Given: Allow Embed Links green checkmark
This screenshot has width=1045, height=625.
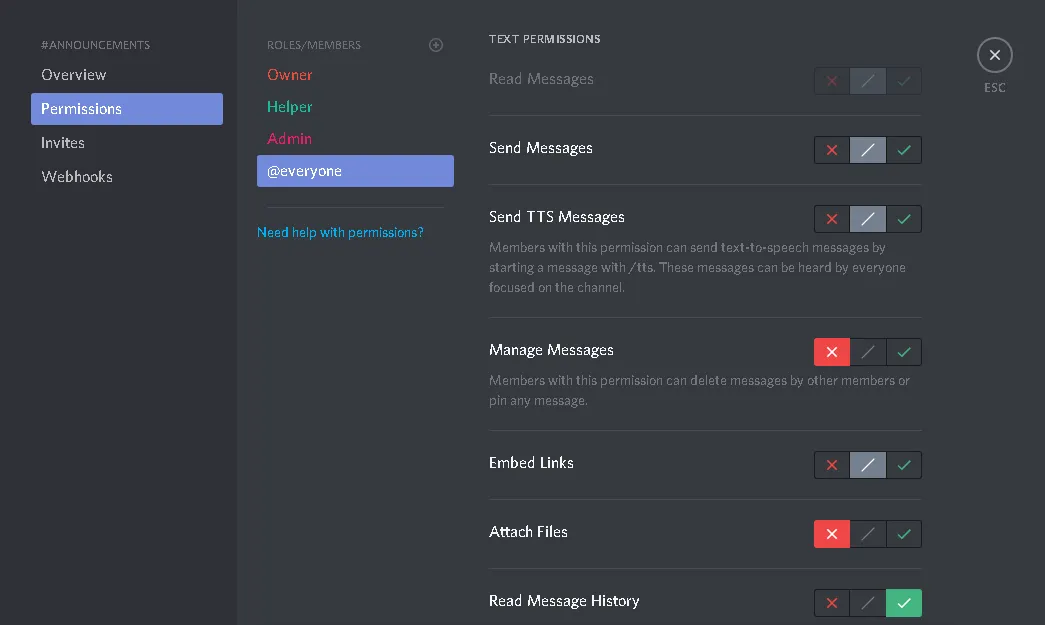Looking at the screenshot, I should coord(904,465).
